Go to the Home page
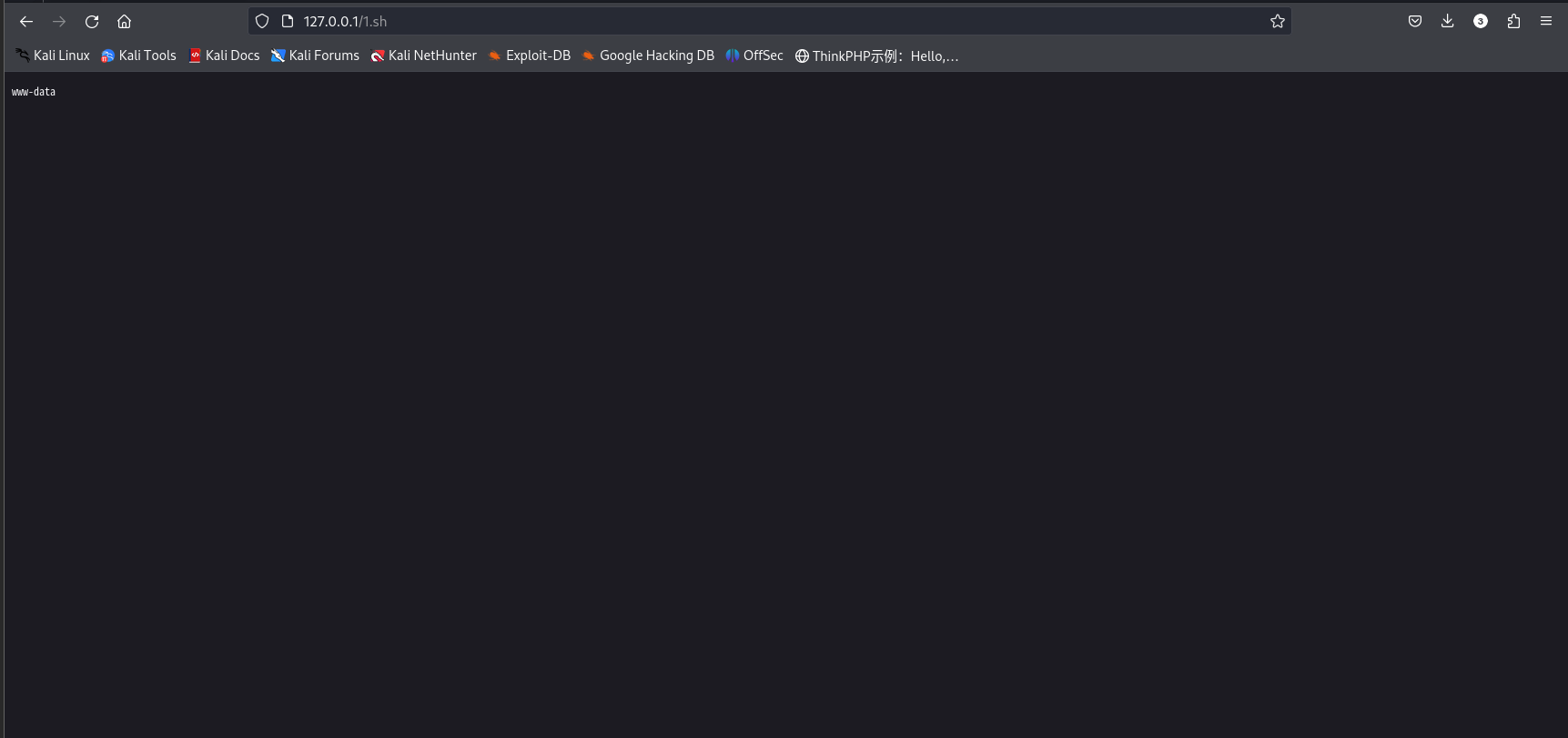This screenshot has height=738, width=1568. [x=125, y=21]
